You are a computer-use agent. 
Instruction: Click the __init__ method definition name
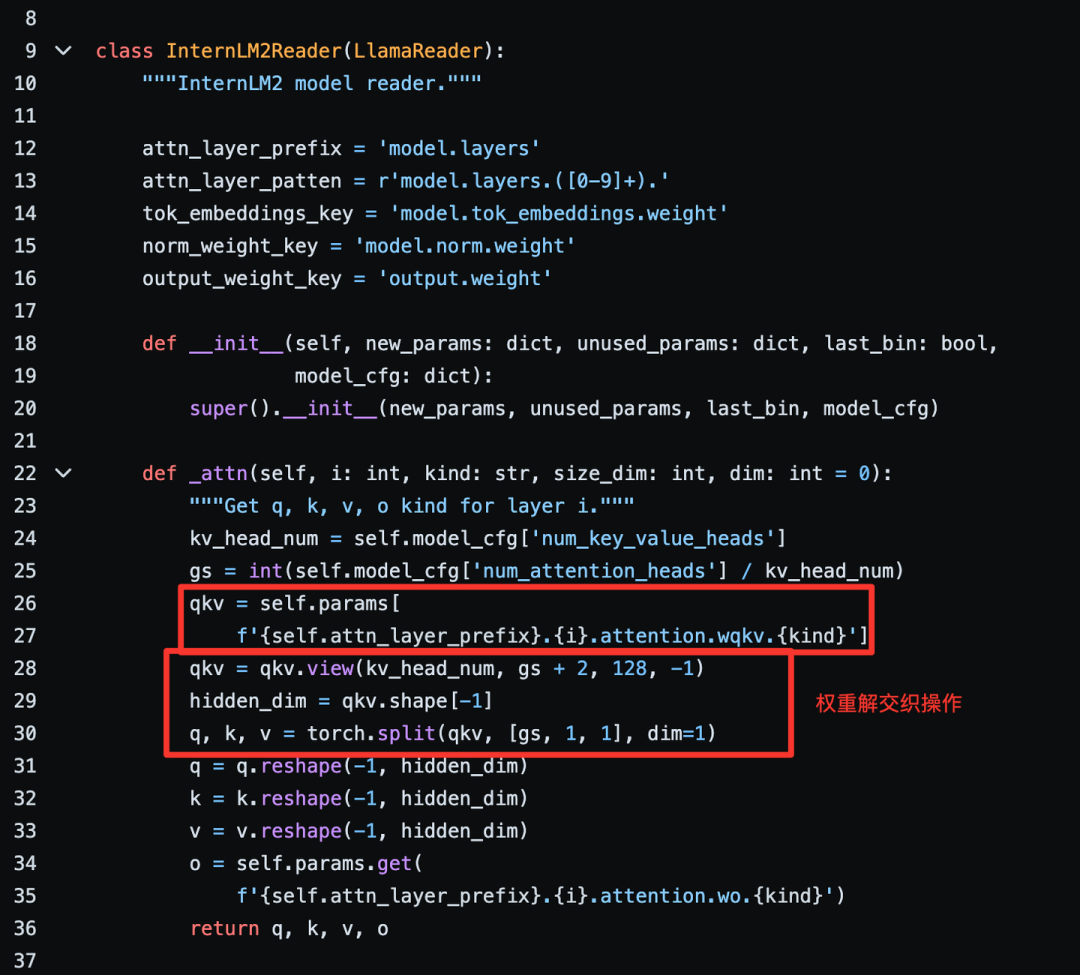tap(236, 344)
